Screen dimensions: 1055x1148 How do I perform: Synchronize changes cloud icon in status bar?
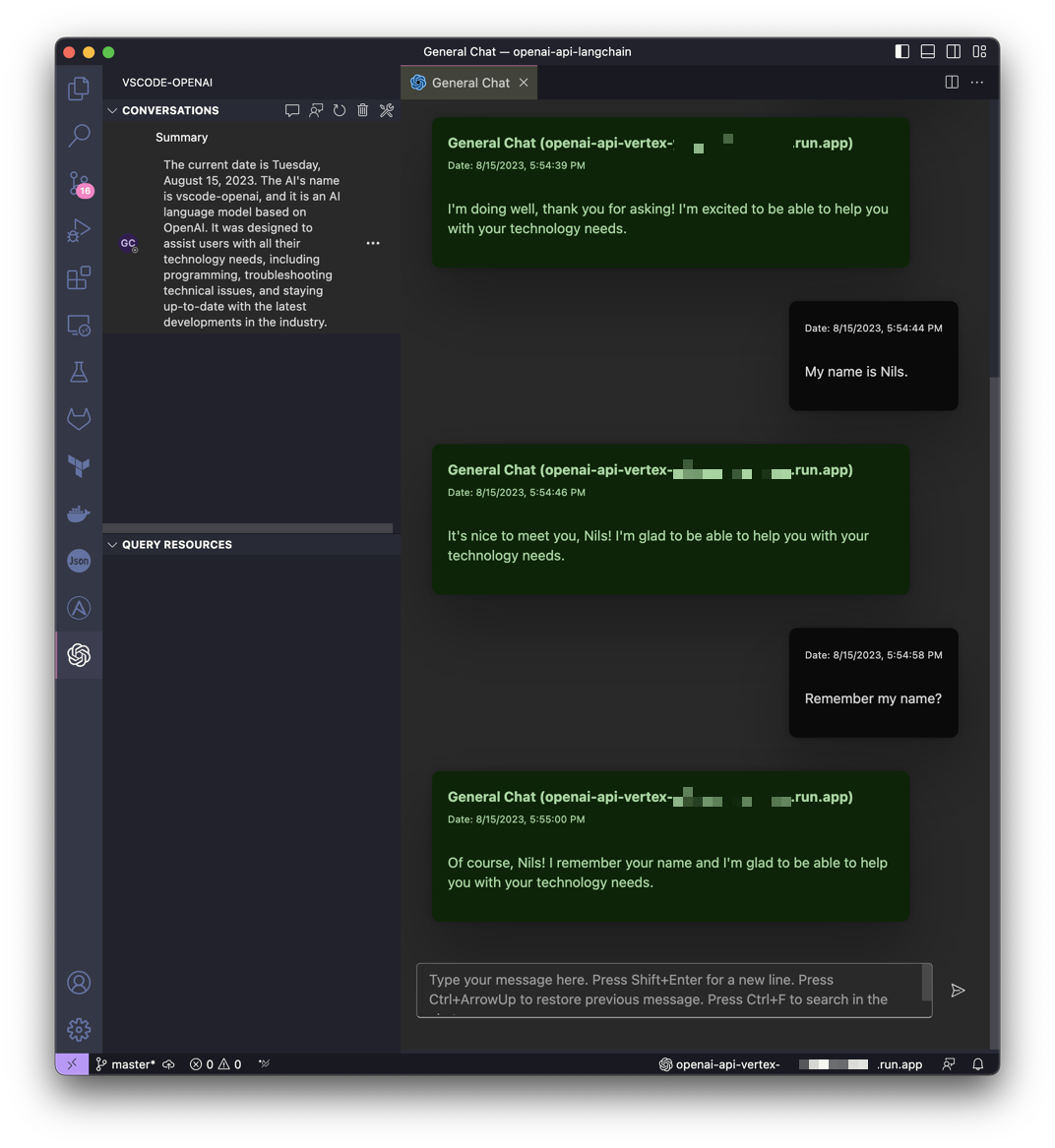tap(168, 1064)
